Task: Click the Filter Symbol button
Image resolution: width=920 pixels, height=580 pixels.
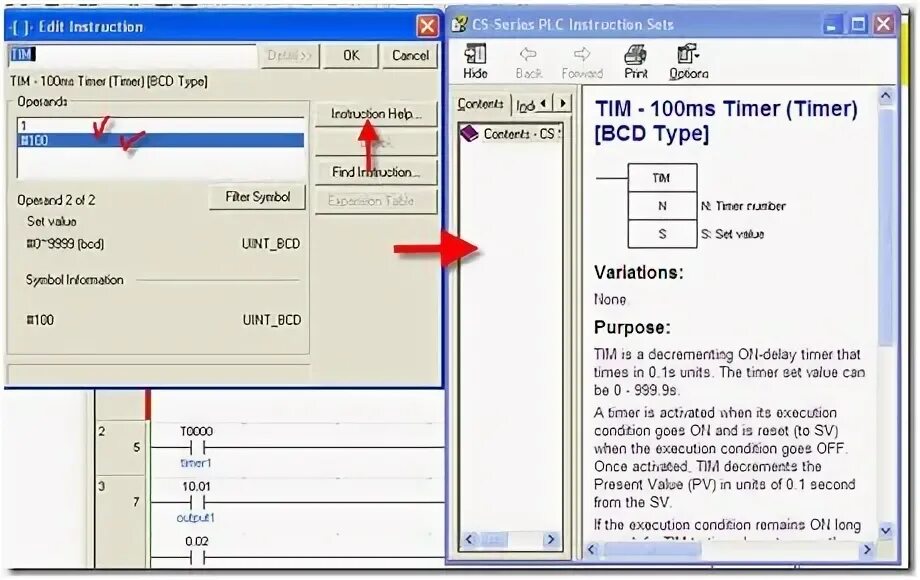Action: click(258, 197)
